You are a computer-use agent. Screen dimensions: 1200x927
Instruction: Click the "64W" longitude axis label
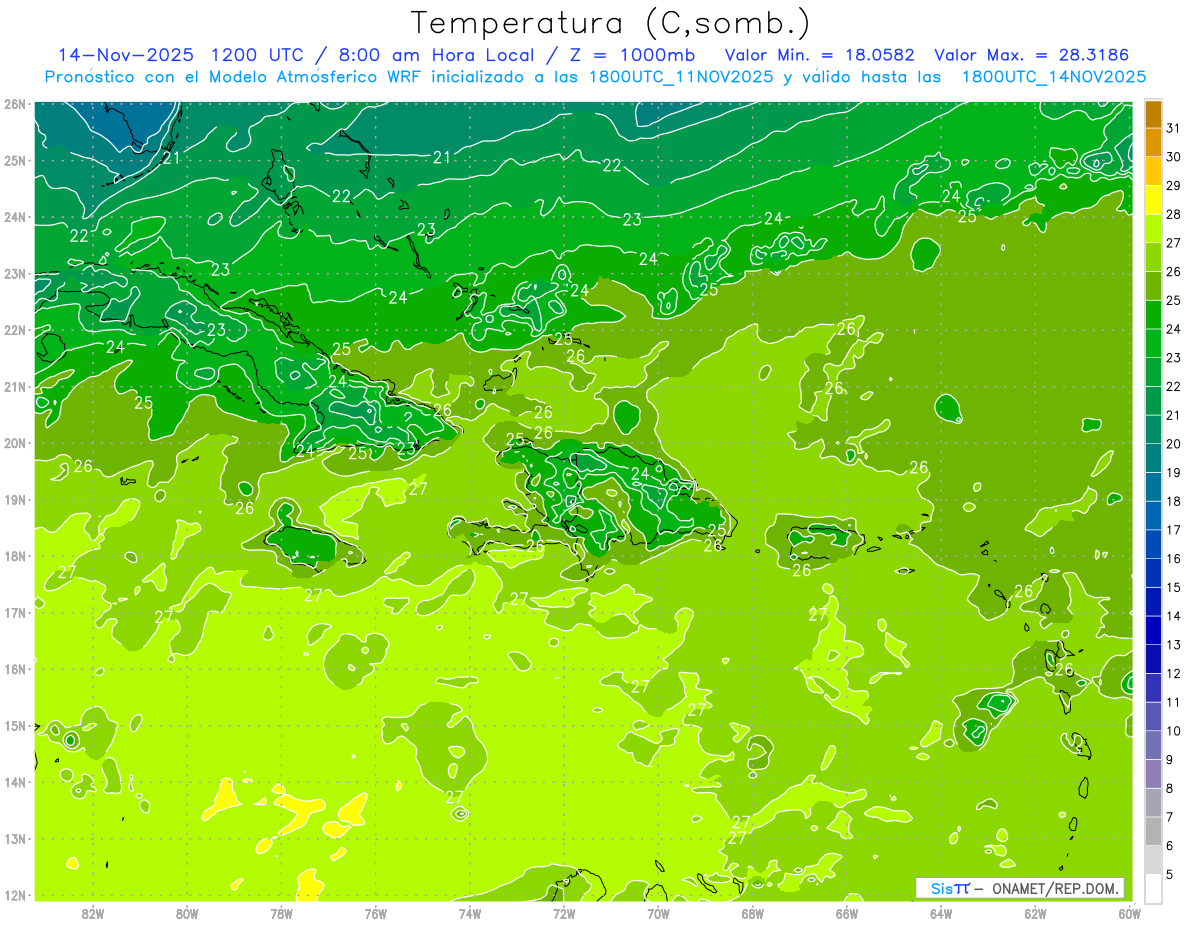pyautogui.click(x=941, y=913)
